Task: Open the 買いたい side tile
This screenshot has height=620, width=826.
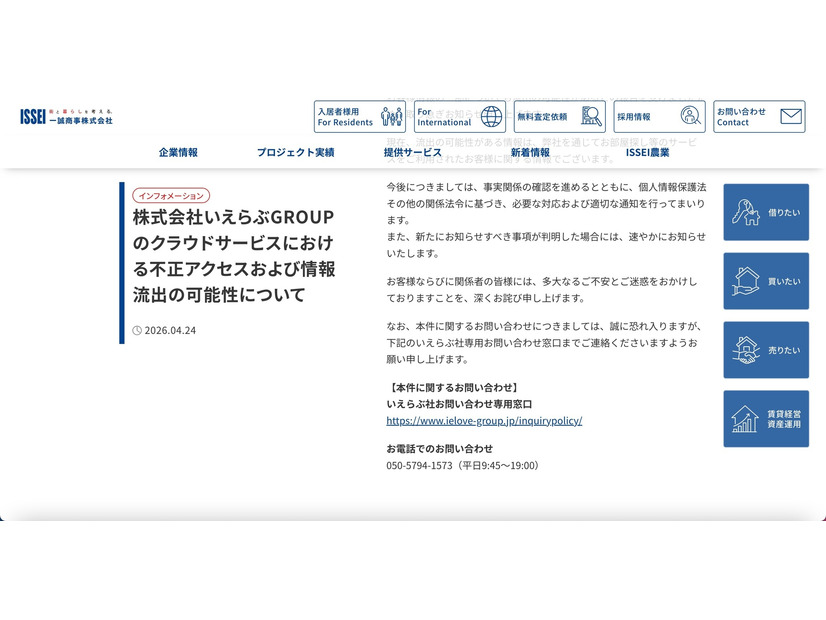Action: [766, 281]
